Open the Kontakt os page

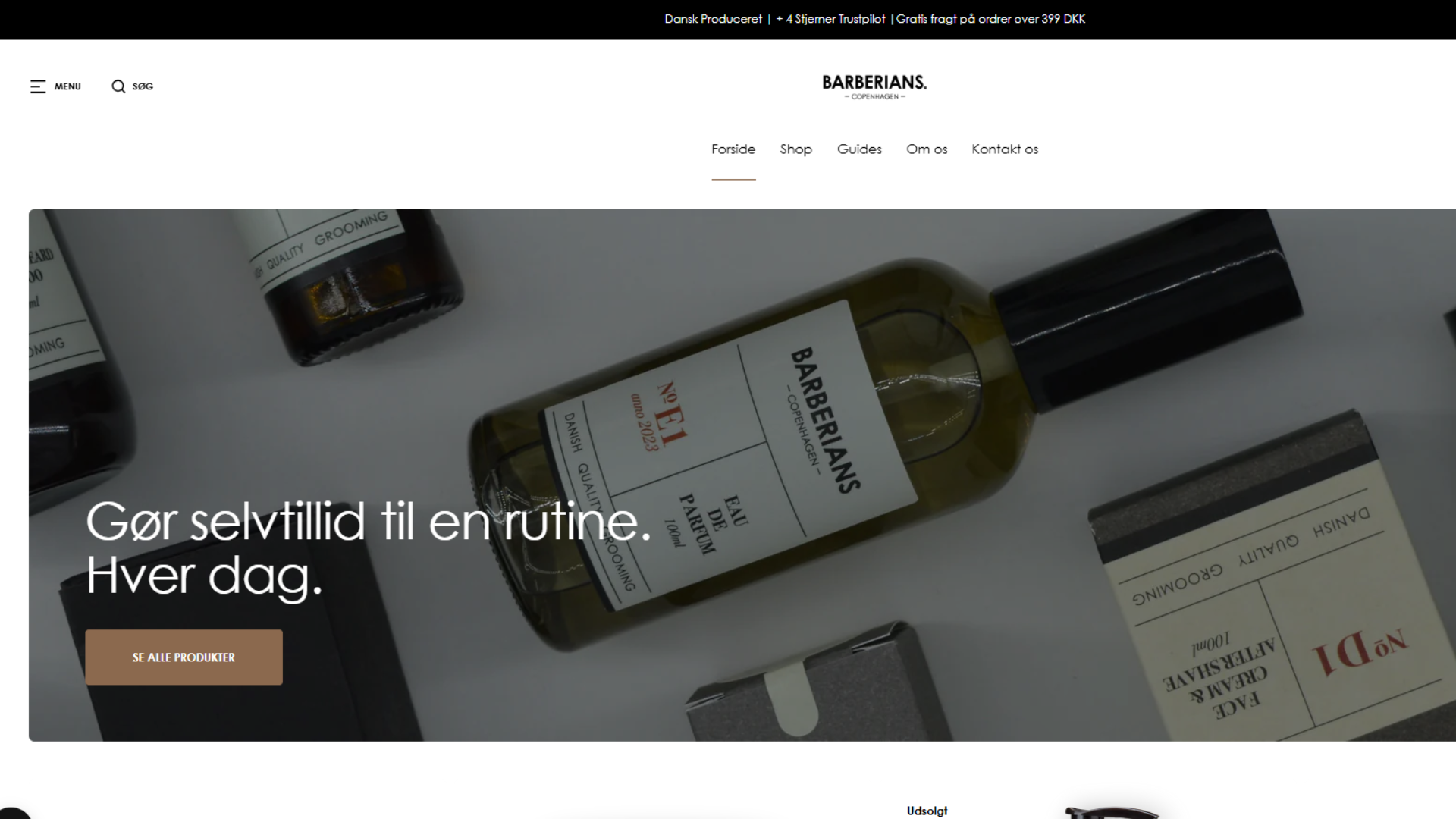(1005, 149)
